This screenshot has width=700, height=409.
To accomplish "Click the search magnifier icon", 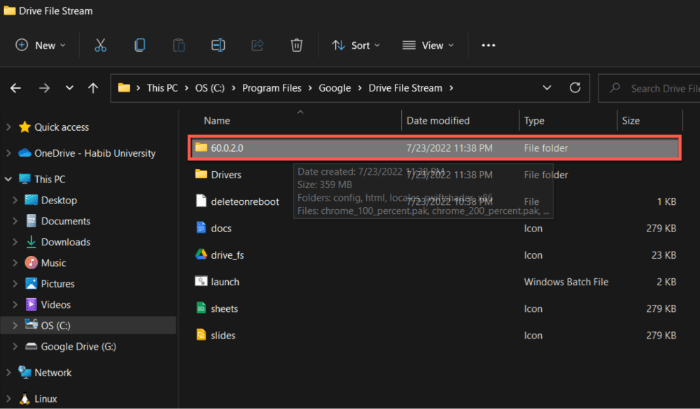I will [x=615, y=88].
